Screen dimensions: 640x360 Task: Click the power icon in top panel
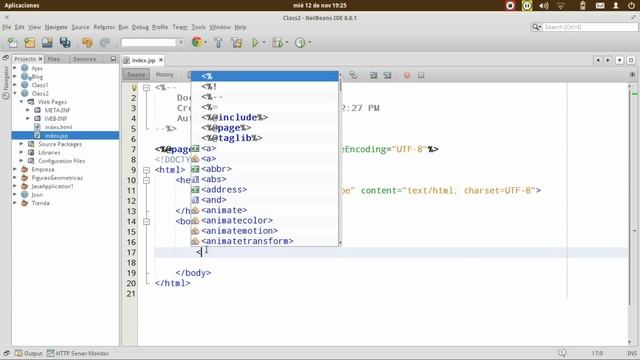pyautogui.click(x=631, y=6)
